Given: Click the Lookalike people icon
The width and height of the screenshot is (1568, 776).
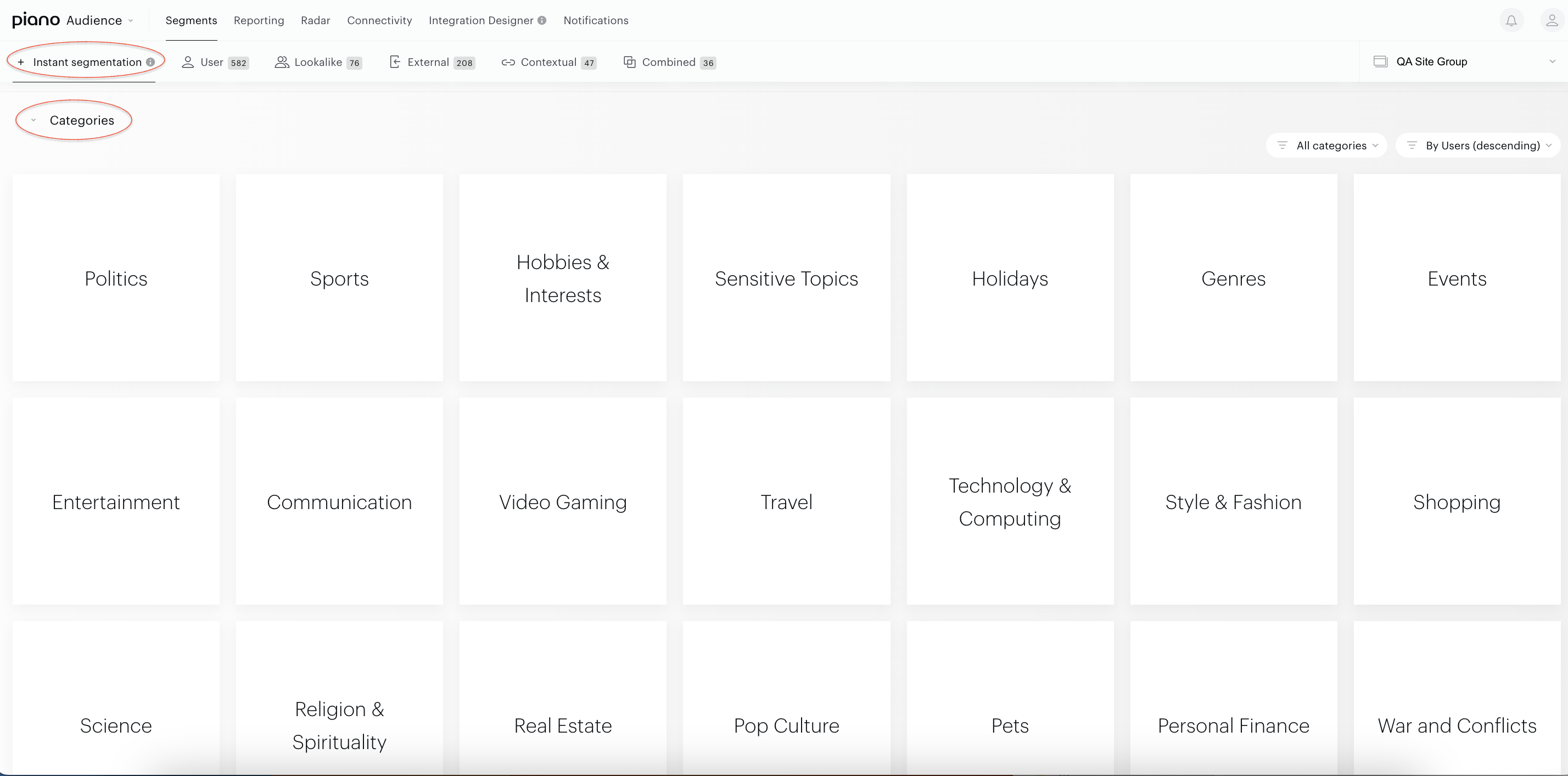Looking at the screenshot, I should 282,62.
